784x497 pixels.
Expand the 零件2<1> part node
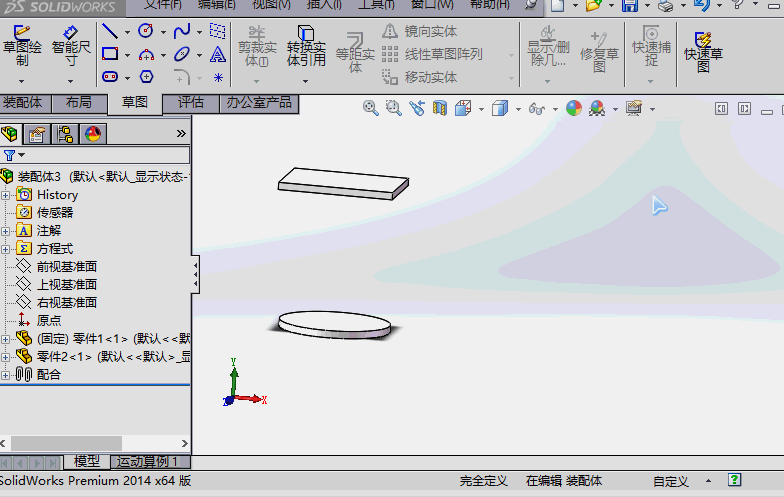pyautogui.click(x=6, y=357)
